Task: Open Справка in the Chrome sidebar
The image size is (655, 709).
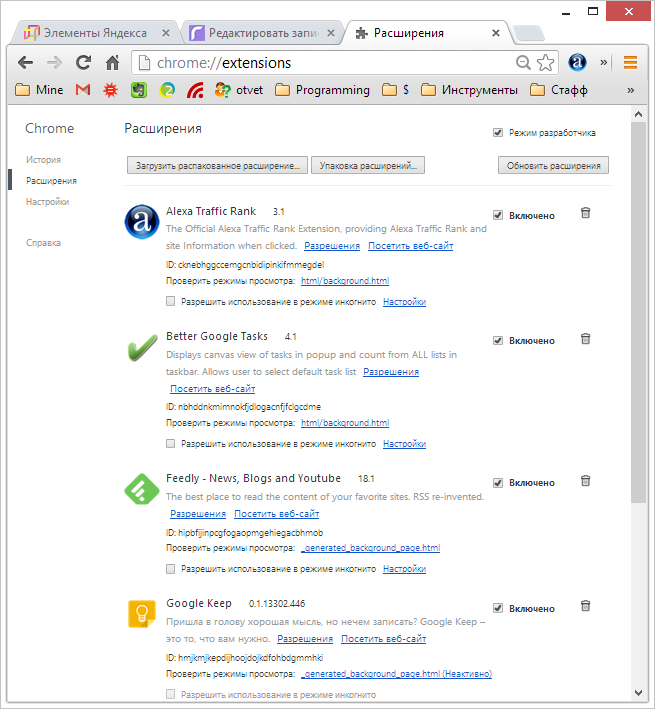Action: click(x=43, y=243)
